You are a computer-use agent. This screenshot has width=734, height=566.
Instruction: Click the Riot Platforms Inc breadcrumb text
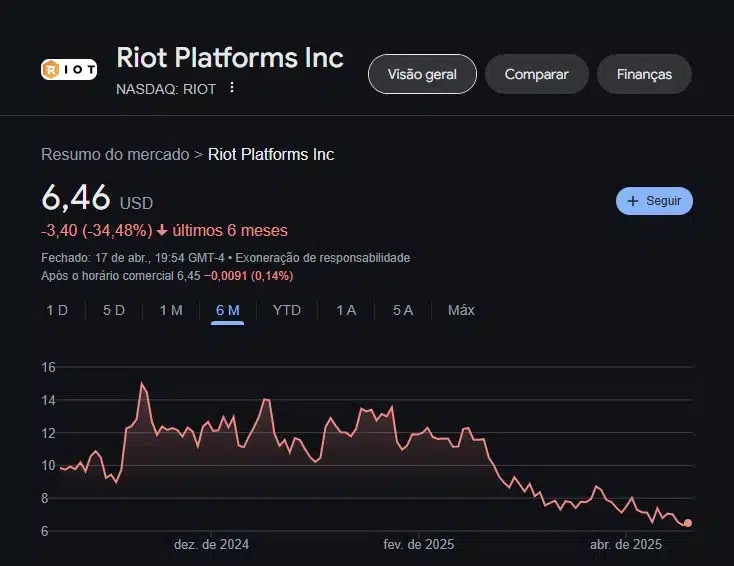[271, 154]
